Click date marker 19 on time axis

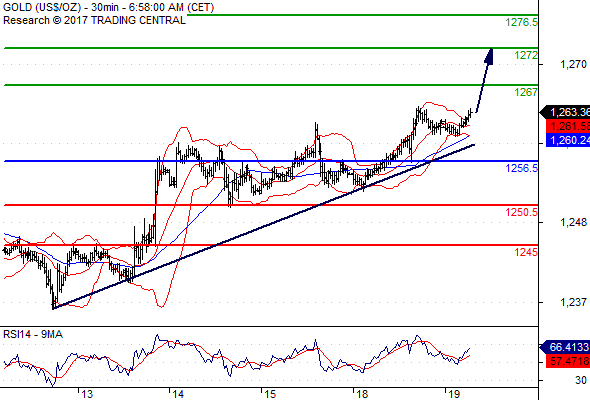pos(454,394)
